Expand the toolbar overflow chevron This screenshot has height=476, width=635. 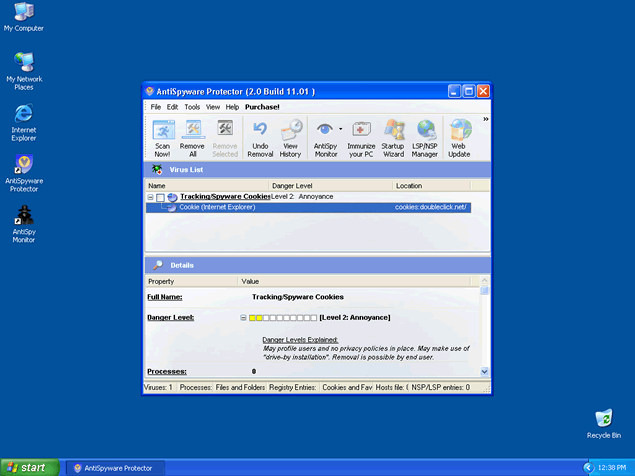(486, 120)
